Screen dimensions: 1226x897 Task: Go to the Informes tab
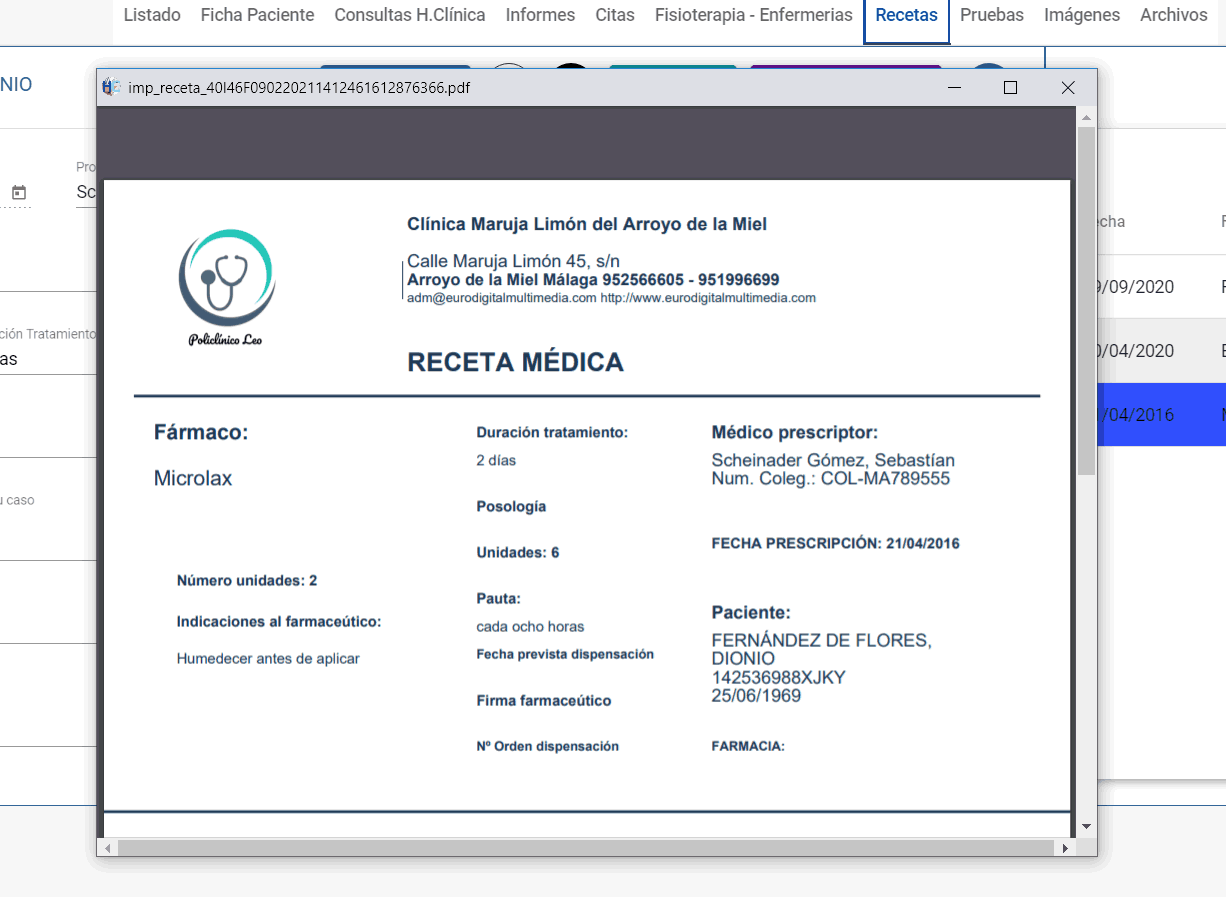pyautogui.click(x=540, y=15)
